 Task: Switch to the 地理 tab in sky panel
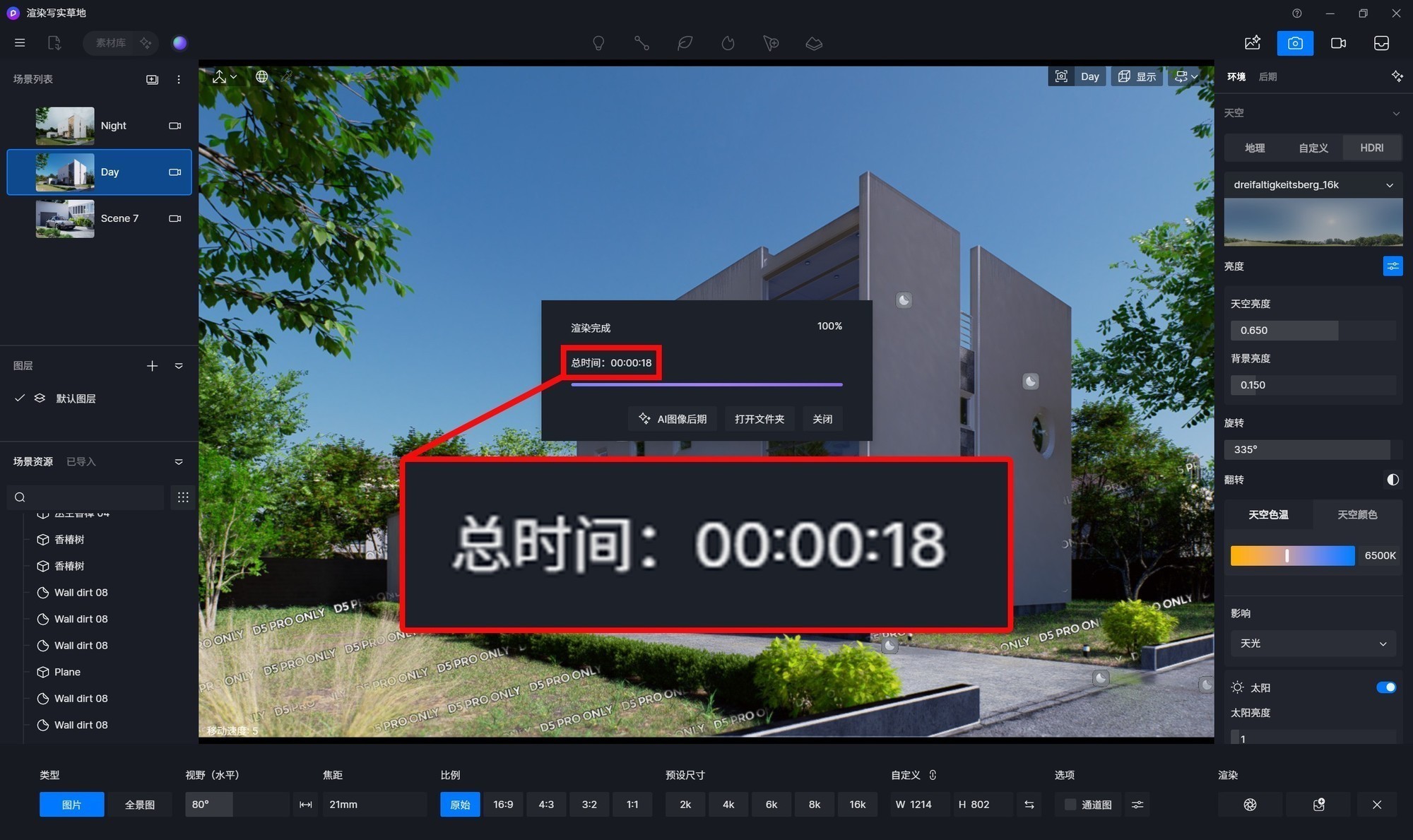point(1254,148)
